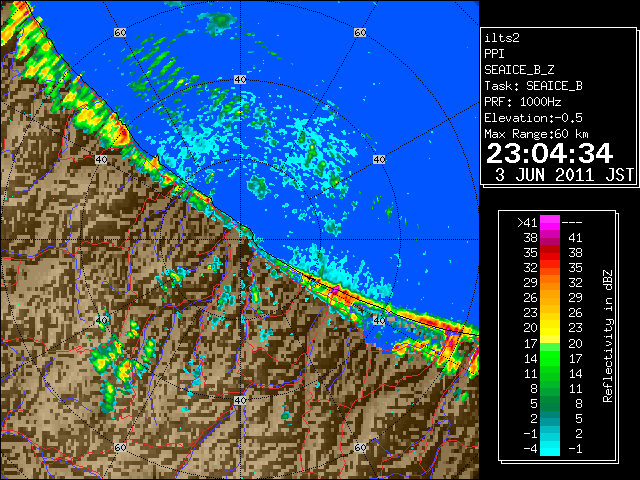The width and height of the screenshot is (640, 480).
Task: Select the '40' range label on northwest land
Action: coord(101,159)
